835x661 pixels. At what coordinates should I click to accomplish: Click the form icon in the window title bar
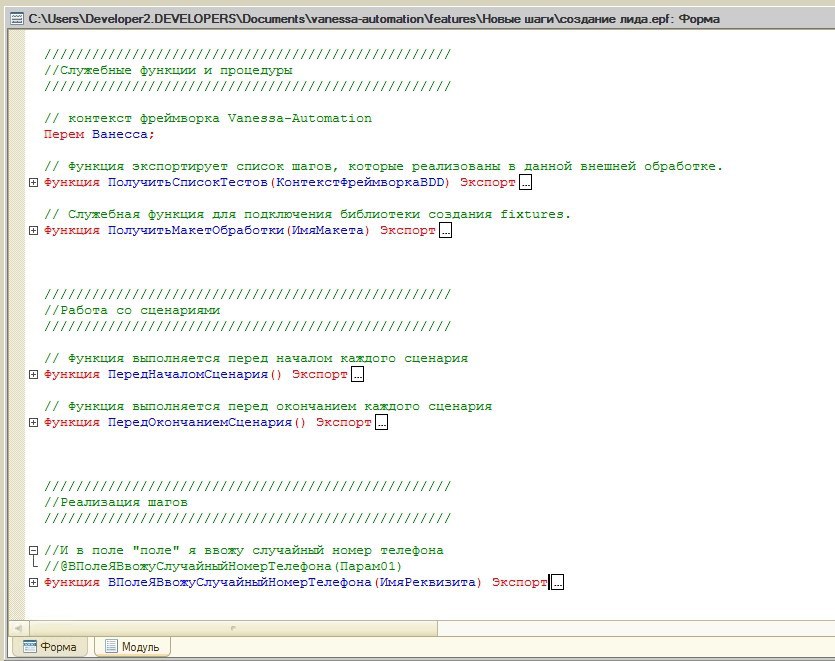click(x=17, y=19)
